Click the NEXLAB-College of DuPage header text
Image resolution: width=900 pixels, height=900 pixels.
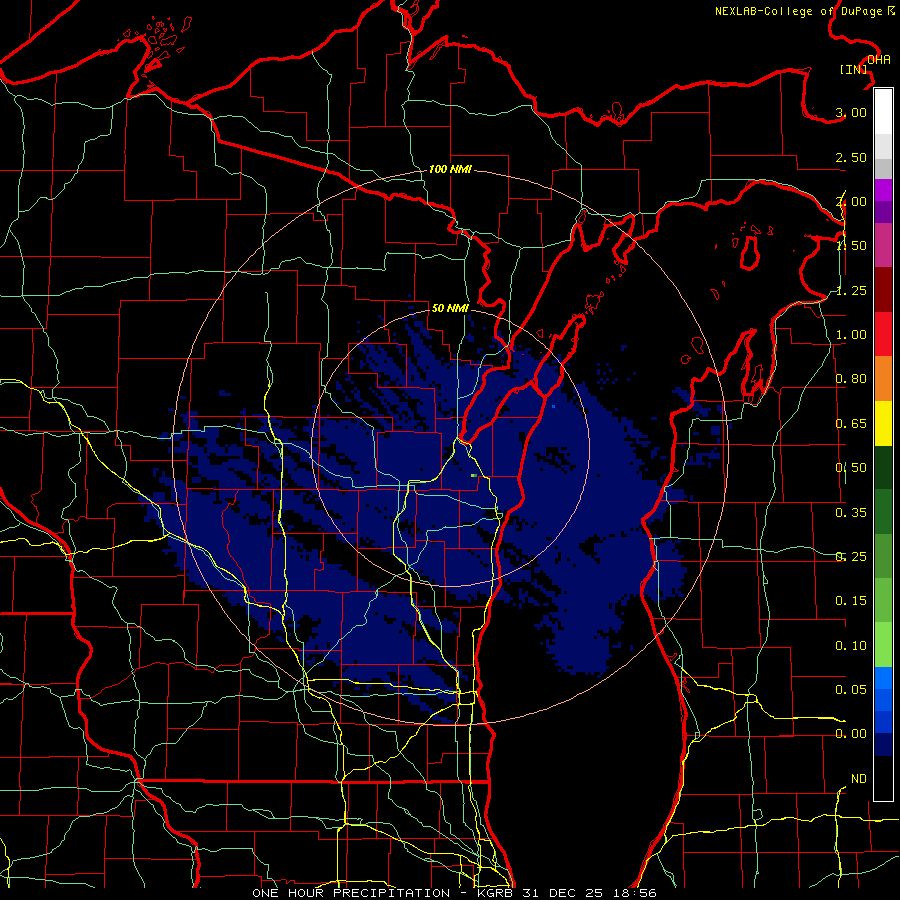click(804, 11)
